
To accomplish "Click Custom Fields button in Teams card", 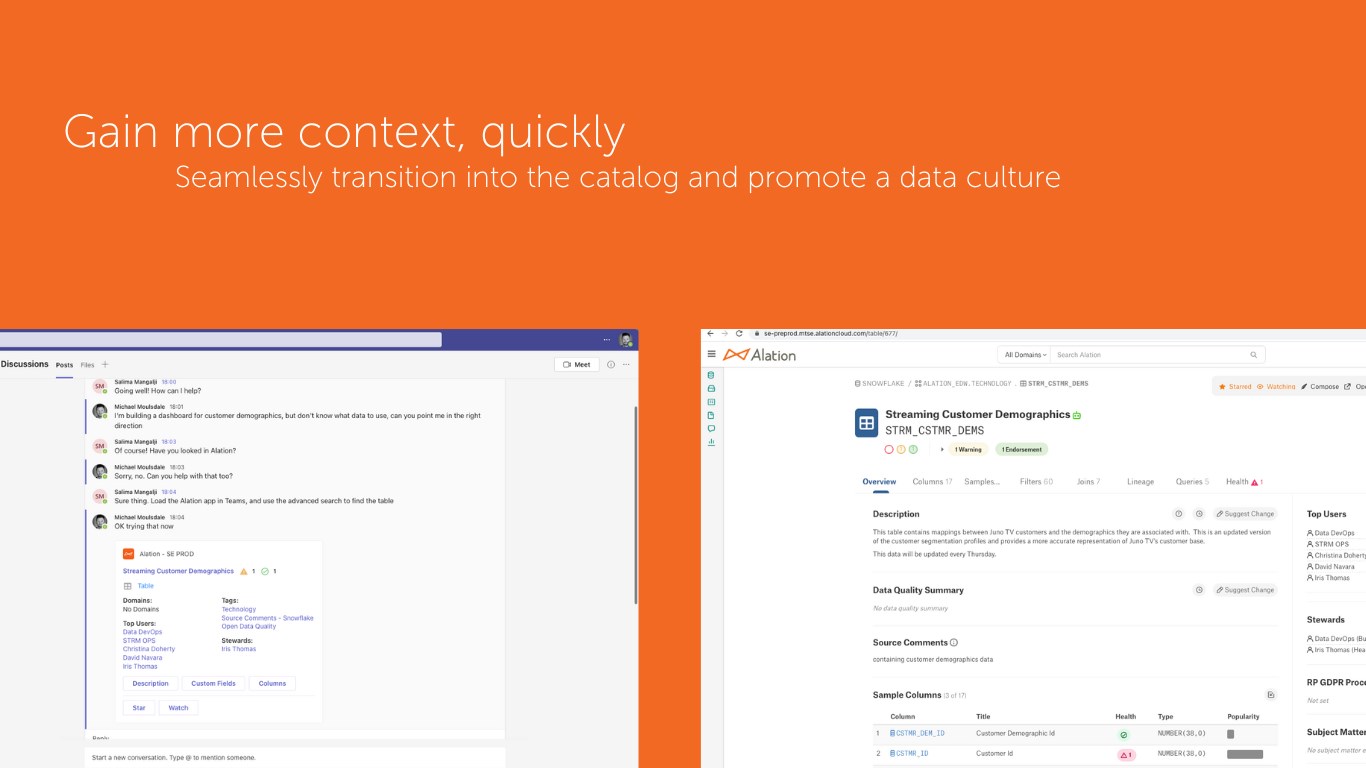I will coord(214,684).
